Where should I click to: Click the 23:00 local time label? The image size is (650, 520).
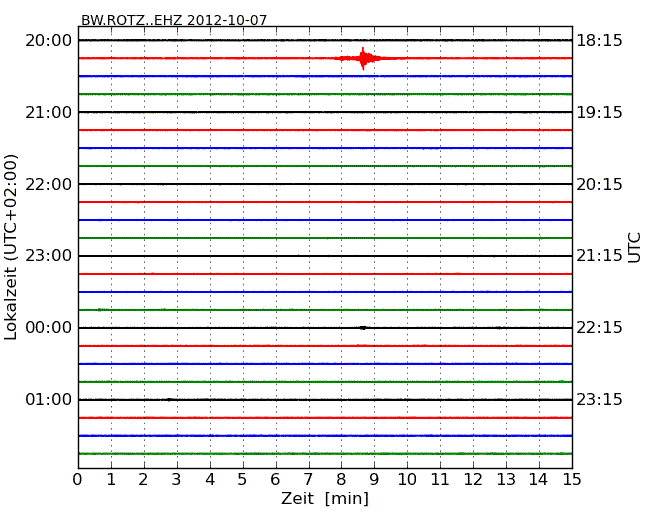[x=49, y=256]
